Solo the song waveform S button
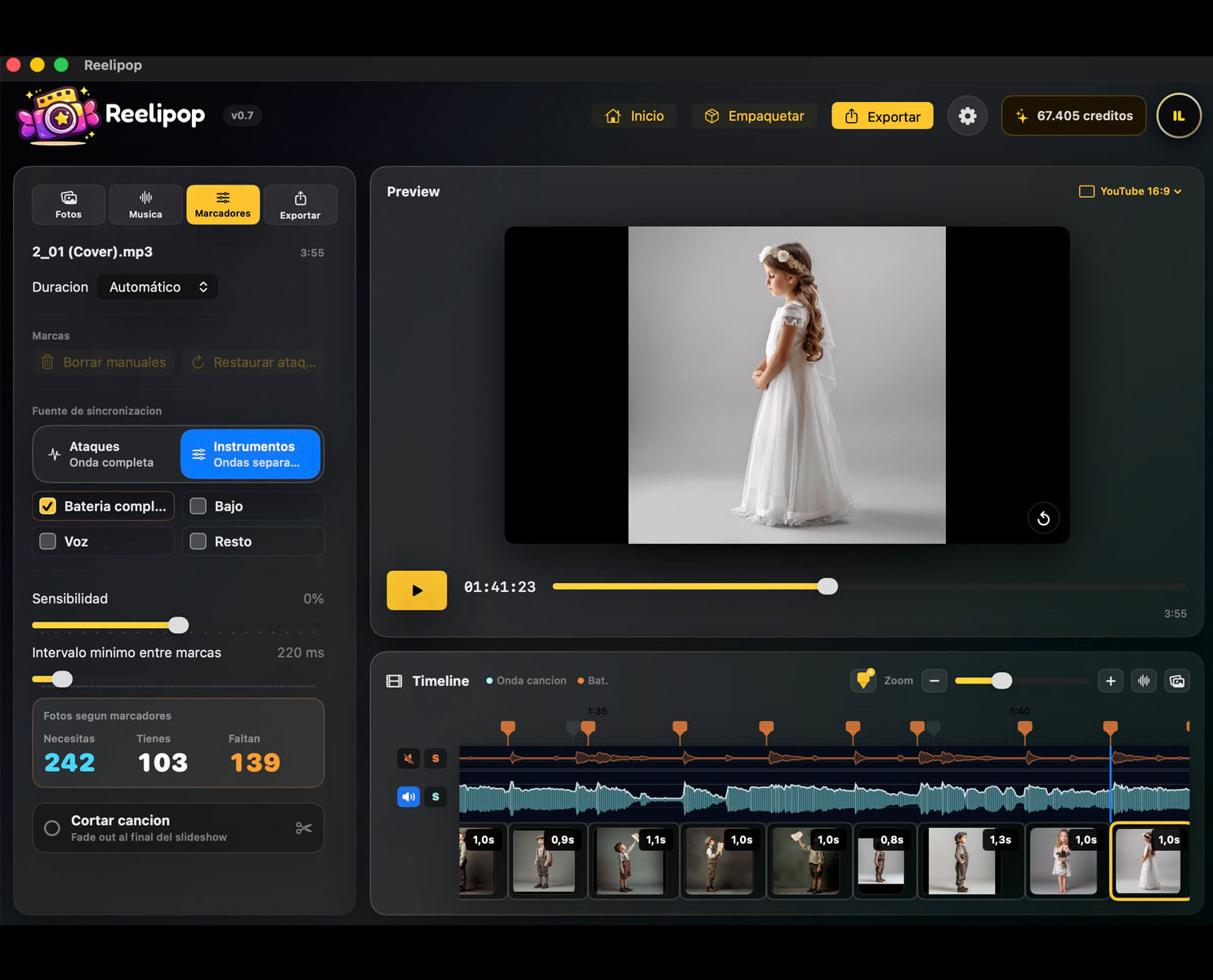 (435, 796)
